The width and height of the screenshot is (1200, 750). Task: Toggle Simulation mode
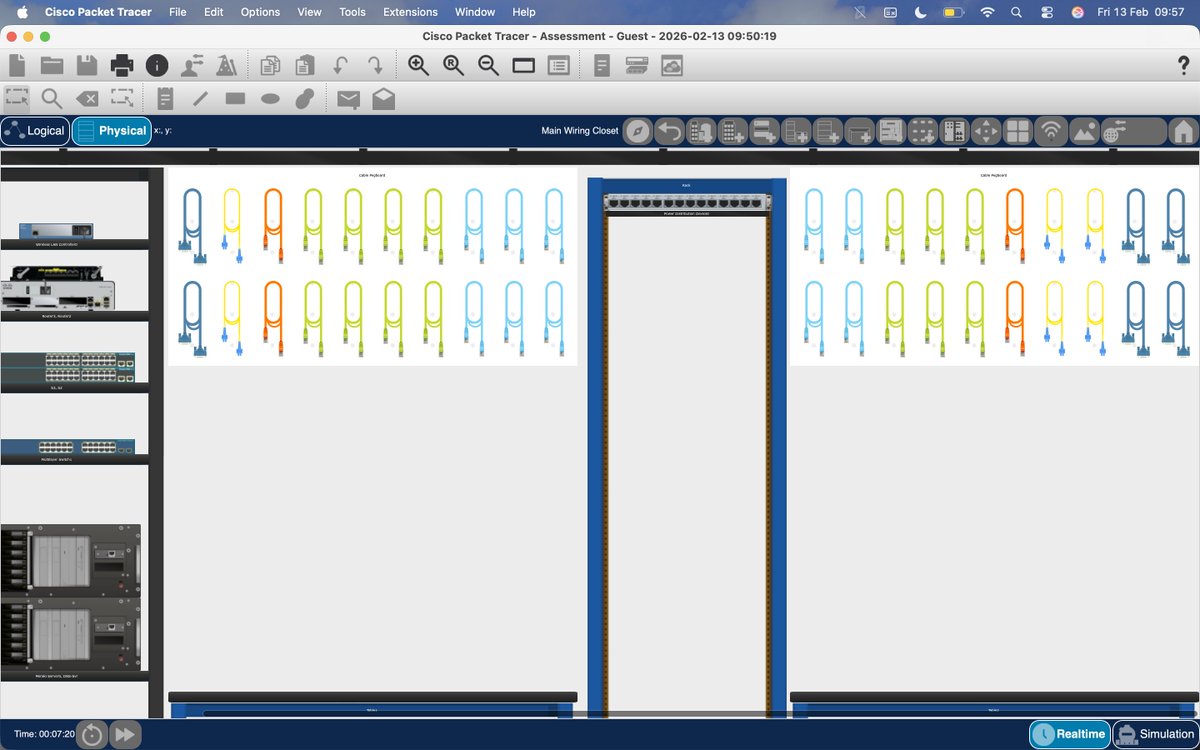[x=1155, y=734]
